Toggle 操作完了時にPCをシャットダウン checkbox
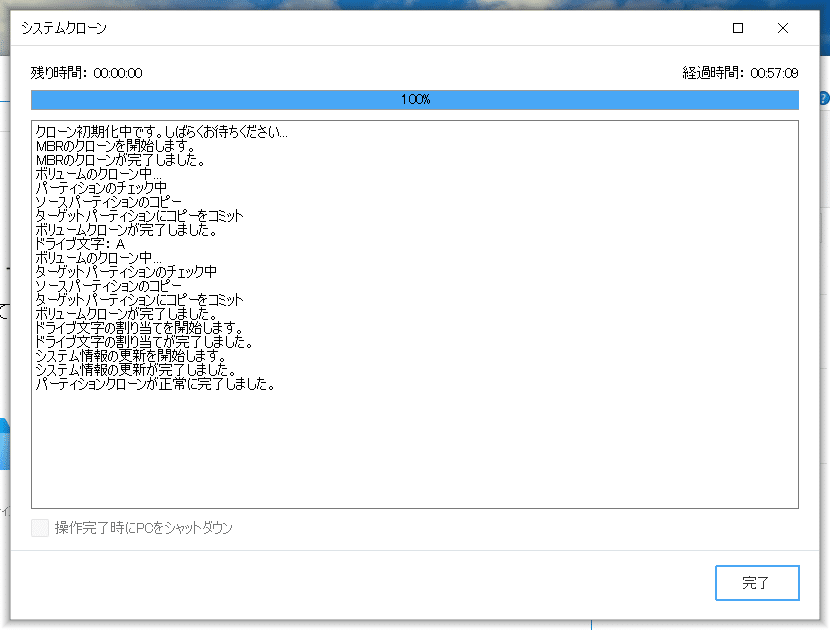This screenshot has height=630, width=830. [x=40, y=528]
